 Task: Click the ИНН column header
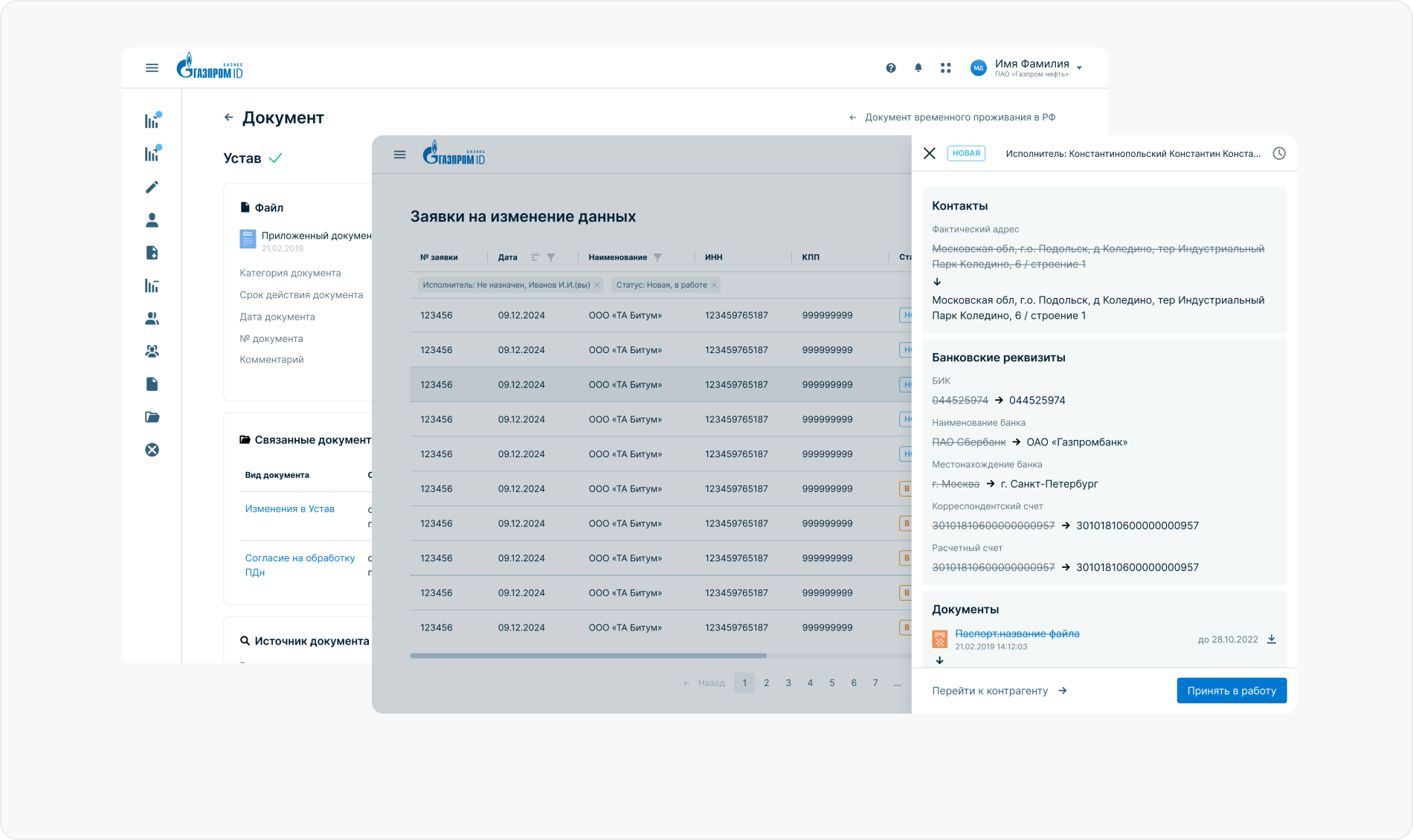click(714, 257)
